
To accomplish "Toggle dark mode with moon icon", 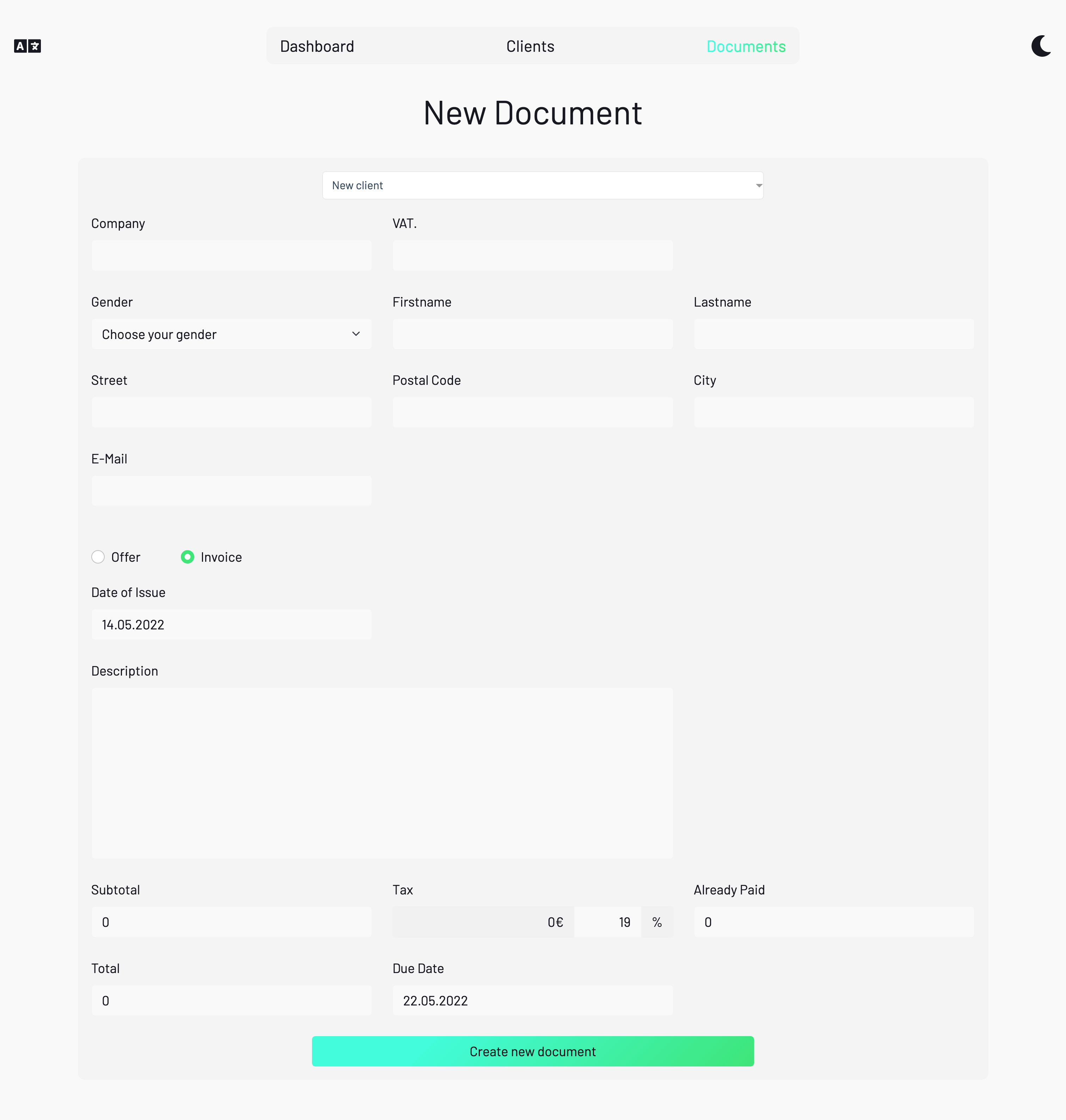I will 1041,46.
